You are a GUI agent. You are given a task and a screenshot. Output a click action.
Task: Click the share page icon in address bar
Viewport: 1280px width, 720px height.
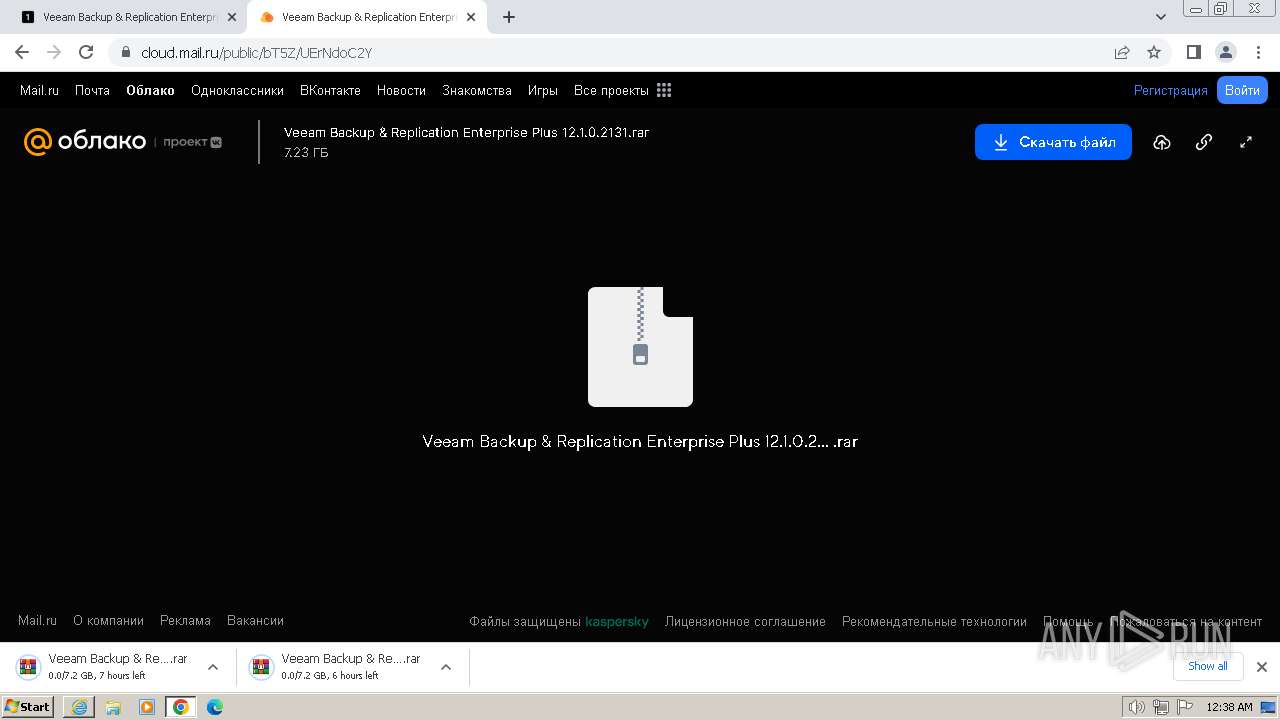[x=1122, y=52]
